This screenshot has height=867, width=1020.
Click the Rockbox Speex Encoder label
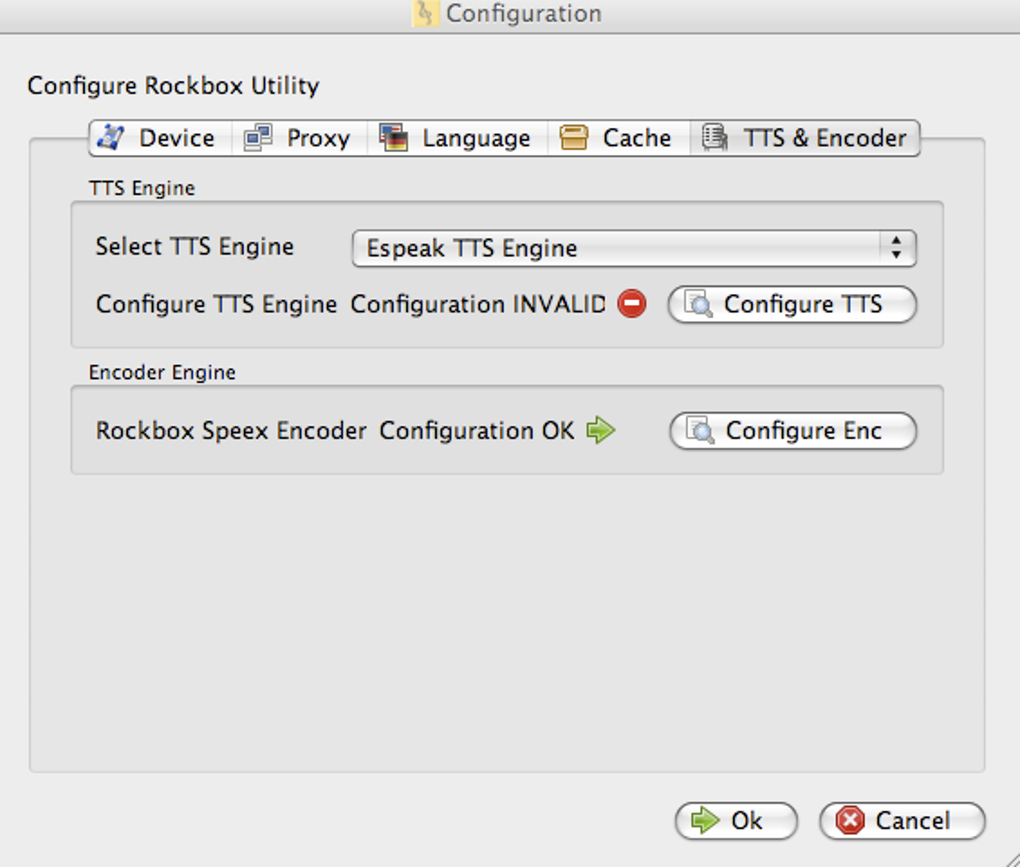(231, 431)
